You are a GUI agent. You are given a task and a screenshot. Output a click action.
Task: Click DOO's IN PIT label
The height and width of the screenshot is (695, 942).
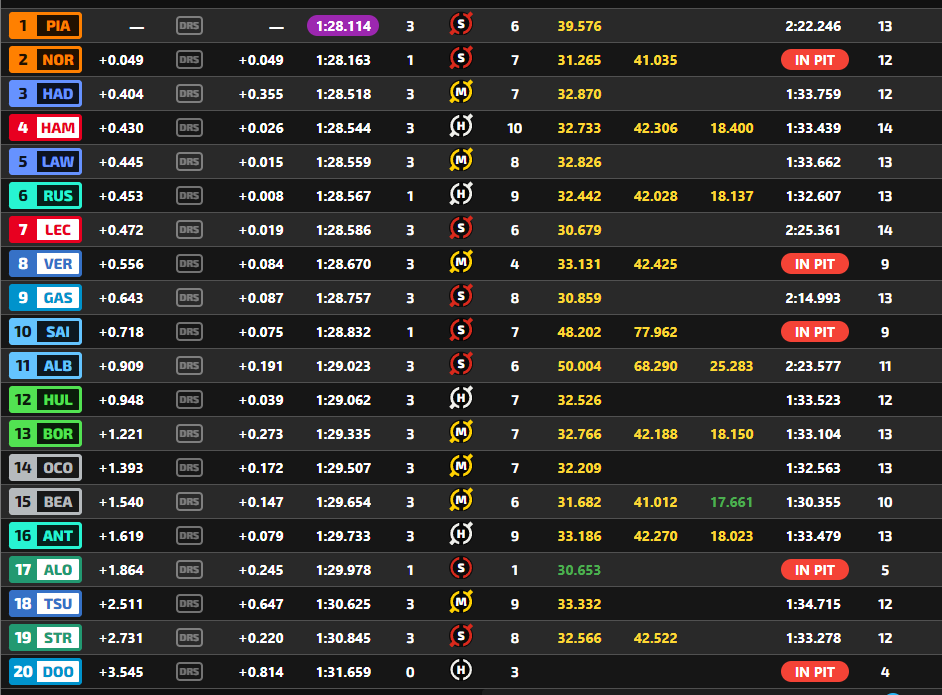tap(815, 672)
